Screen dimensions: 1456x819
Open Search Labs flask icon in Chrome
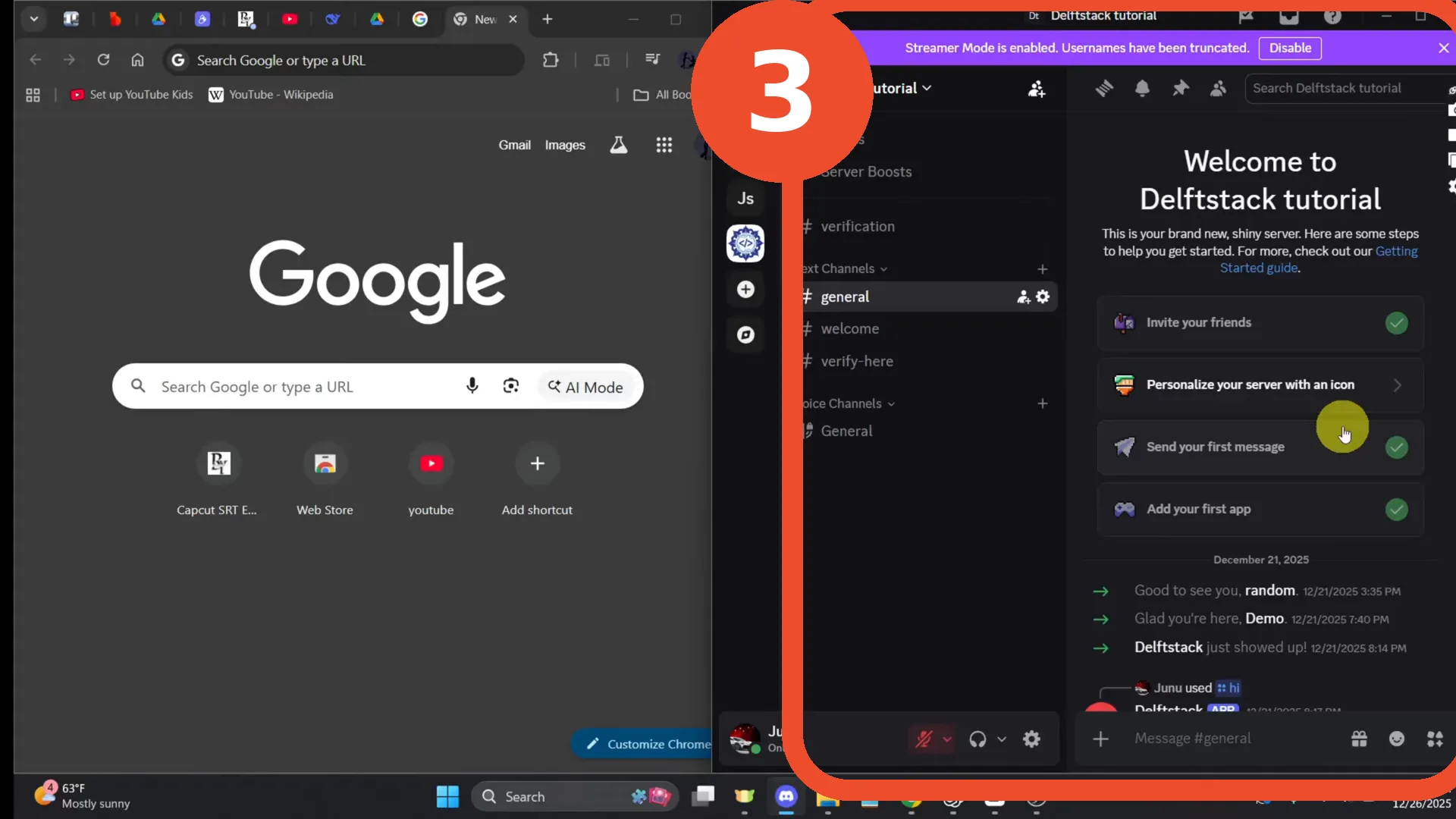click(x=619, y=145)
